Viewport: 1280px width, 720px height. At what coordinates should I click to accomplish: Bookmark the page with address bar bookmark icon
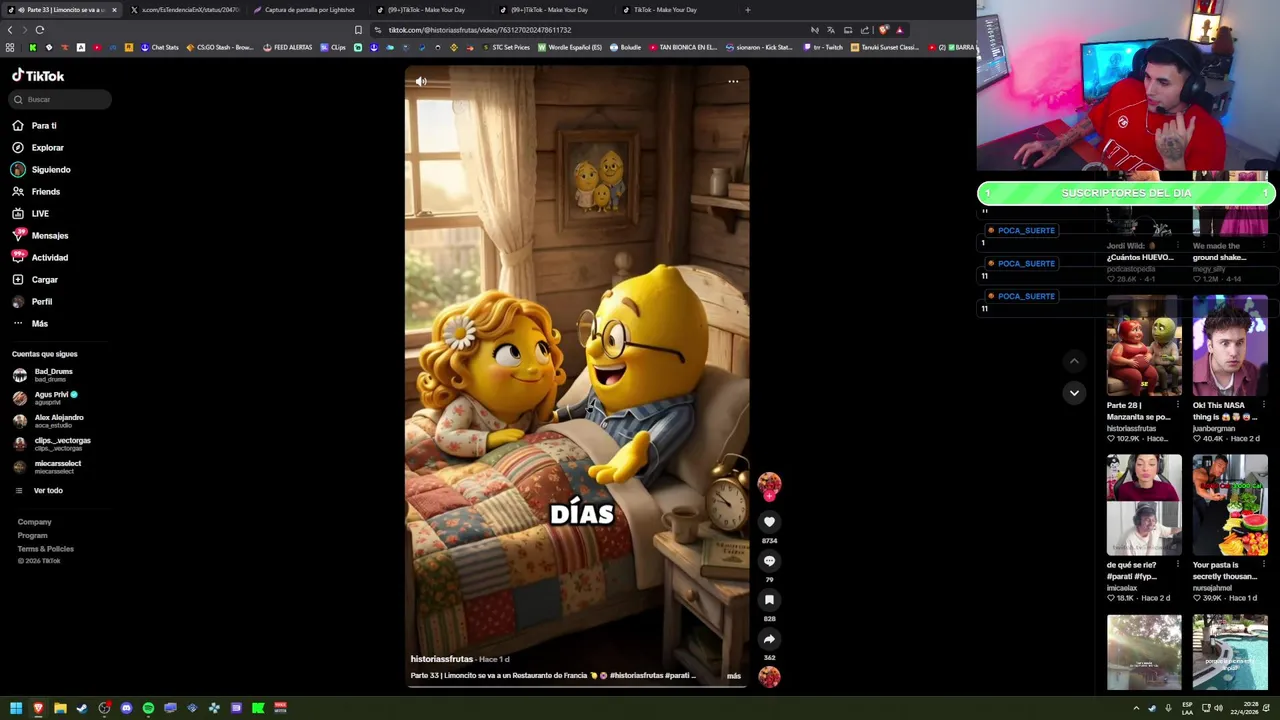click(x=358, y=30)
